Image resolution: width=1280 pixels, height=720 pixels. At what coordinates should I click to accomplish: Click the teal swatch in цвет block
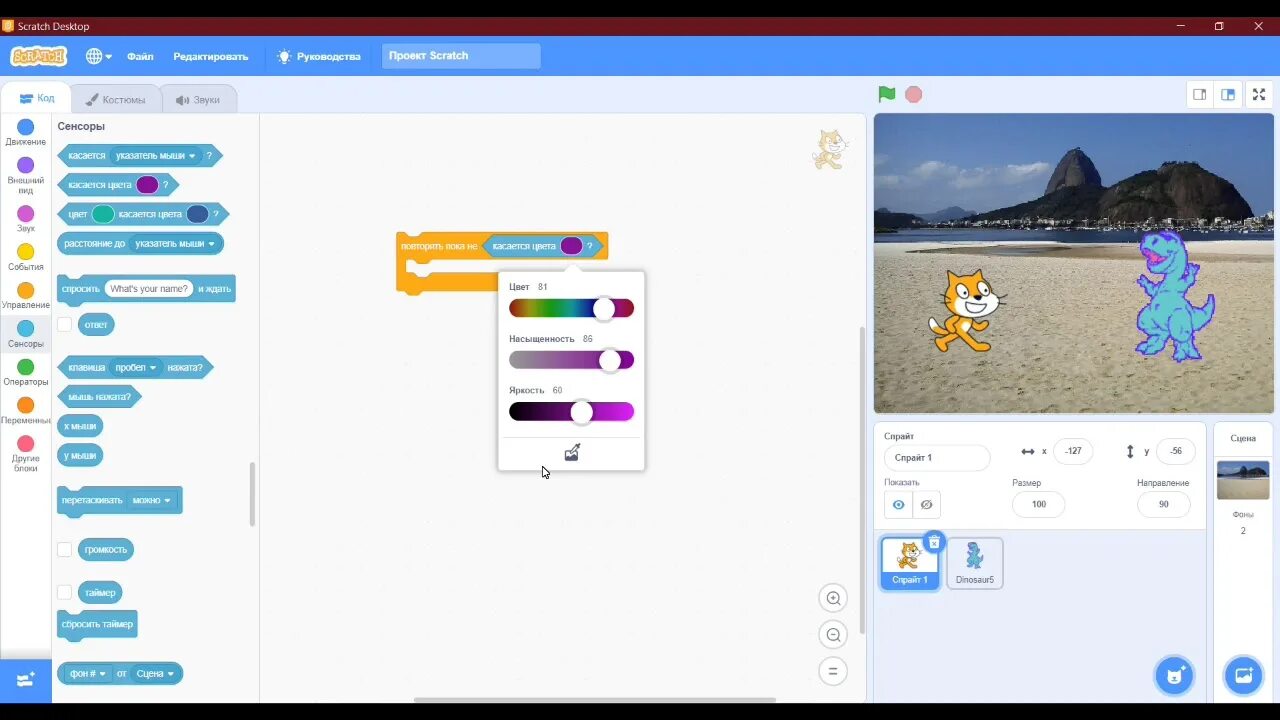point(103,214)
